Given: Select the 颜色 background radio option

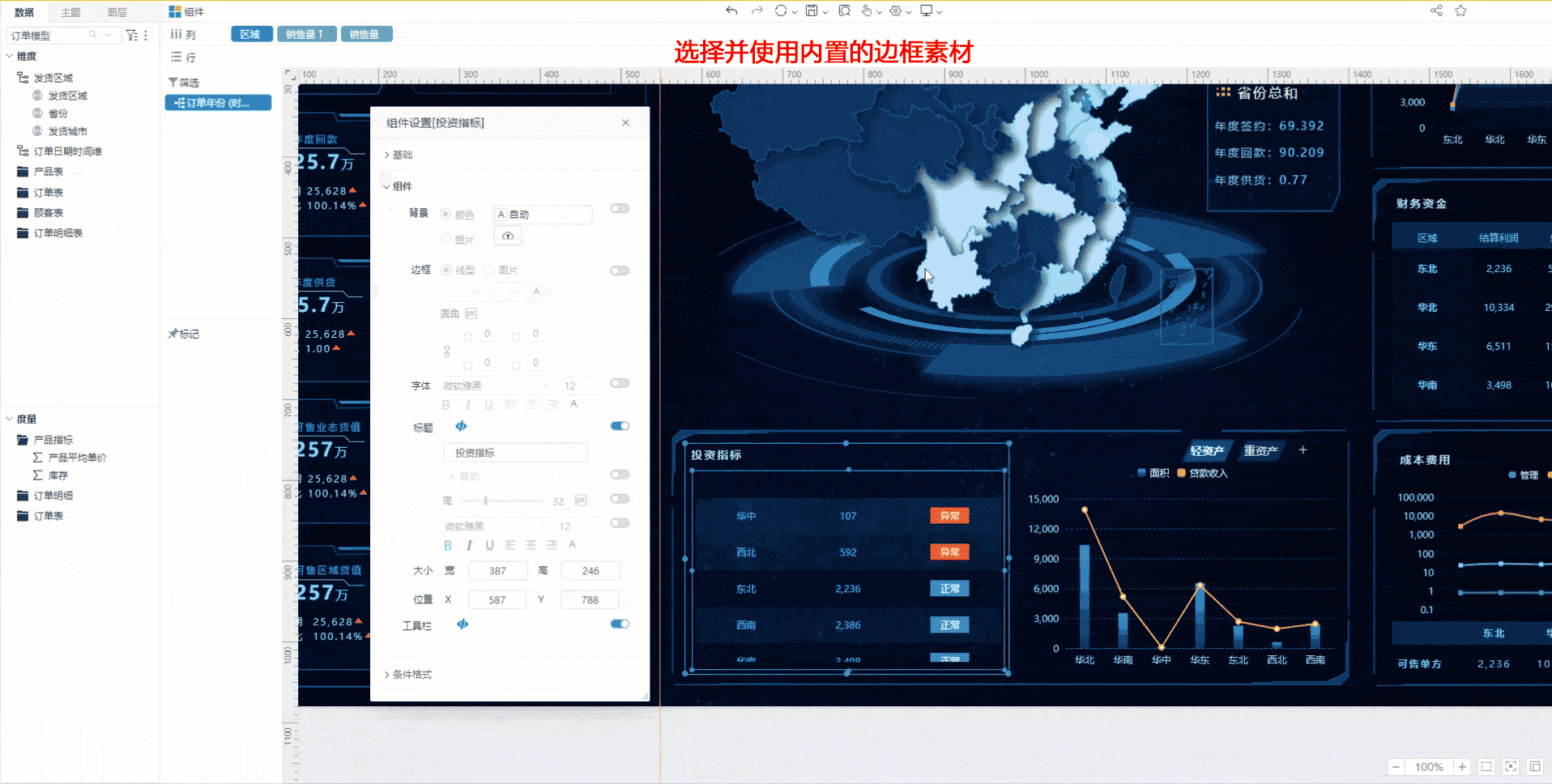Looking at the screenshot, I should click(446, 215).
